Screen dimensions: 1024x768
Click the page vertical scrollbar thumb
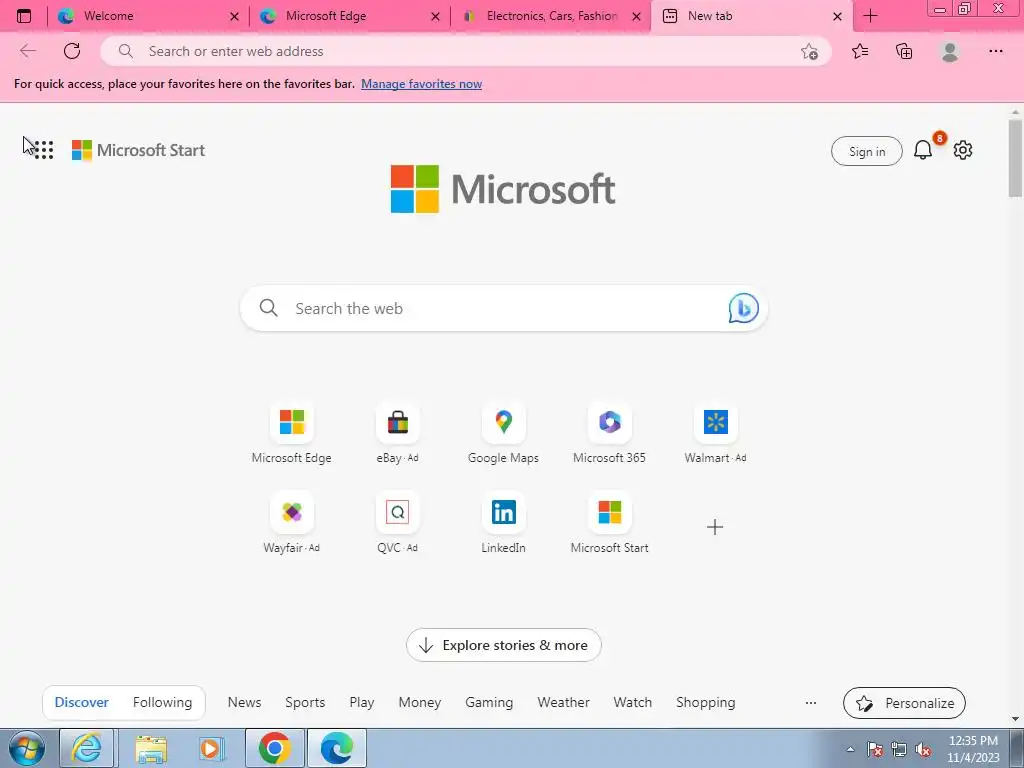click(x=1015, y=158)
